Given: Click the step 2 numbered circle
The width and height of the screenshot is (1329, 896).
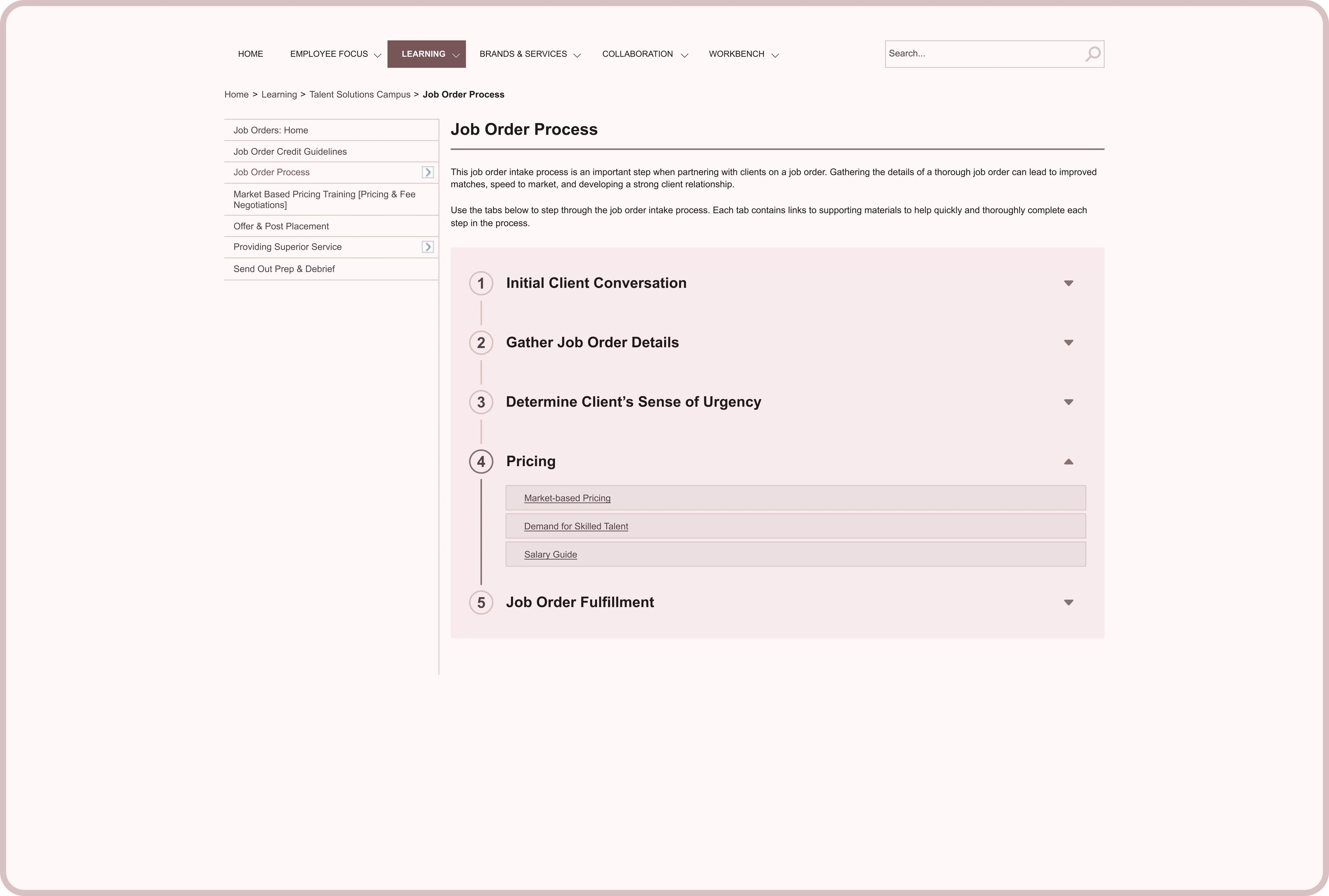Looking at the screenshot, I should coord(481,343).
